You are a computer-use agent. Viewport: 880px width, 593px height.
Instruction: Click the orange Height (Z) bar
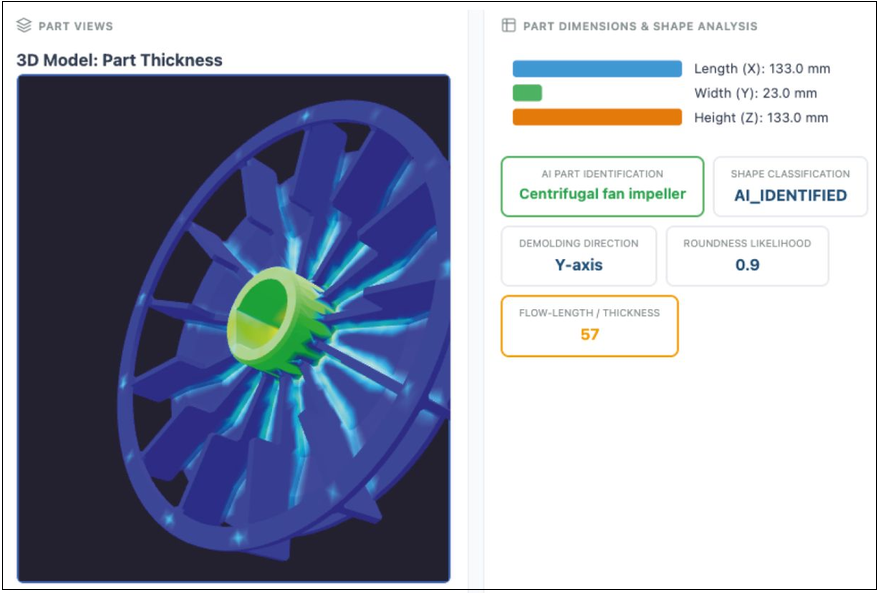[597, 117]
